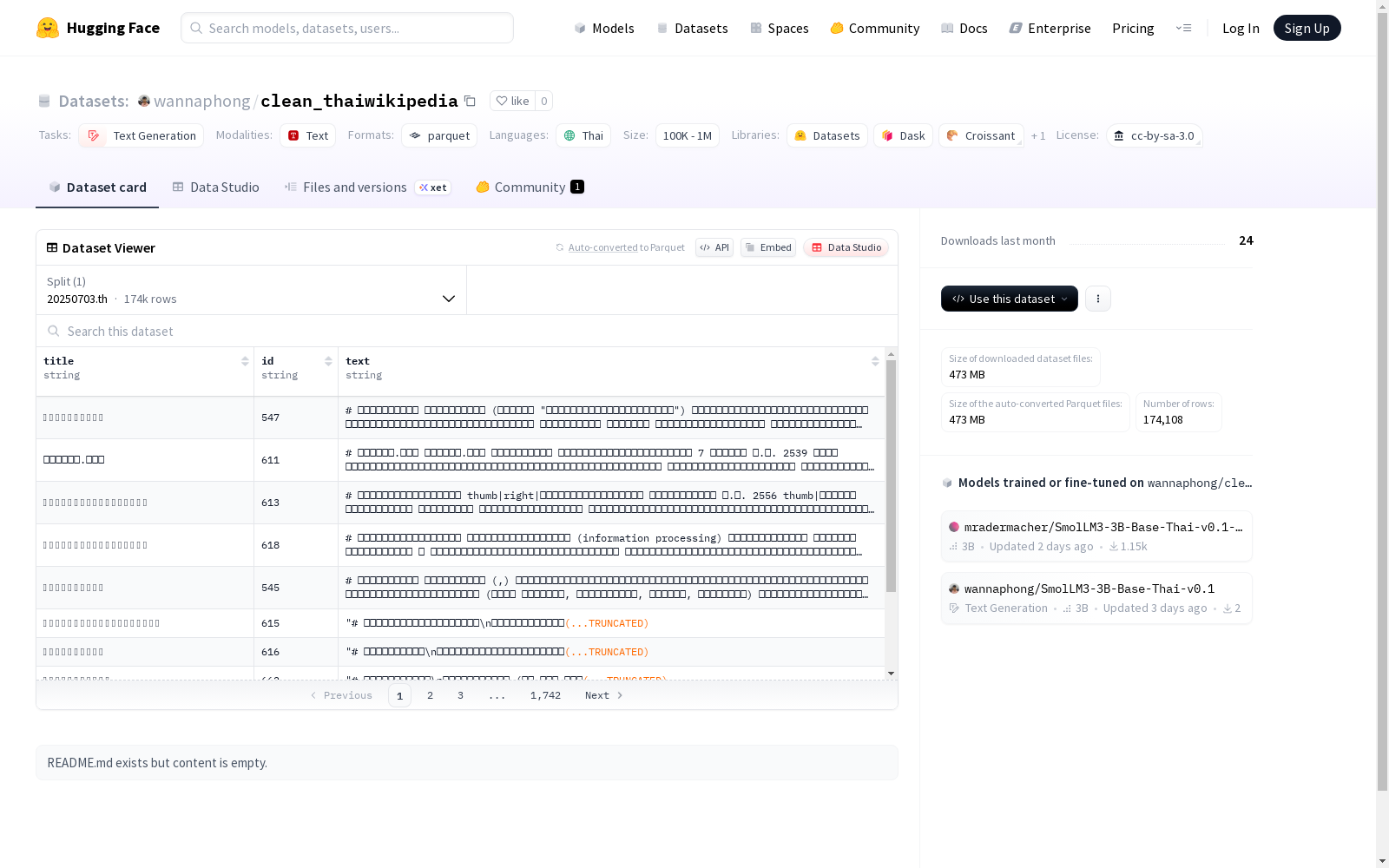Open the Pricing page link

tap(1133, 28)
